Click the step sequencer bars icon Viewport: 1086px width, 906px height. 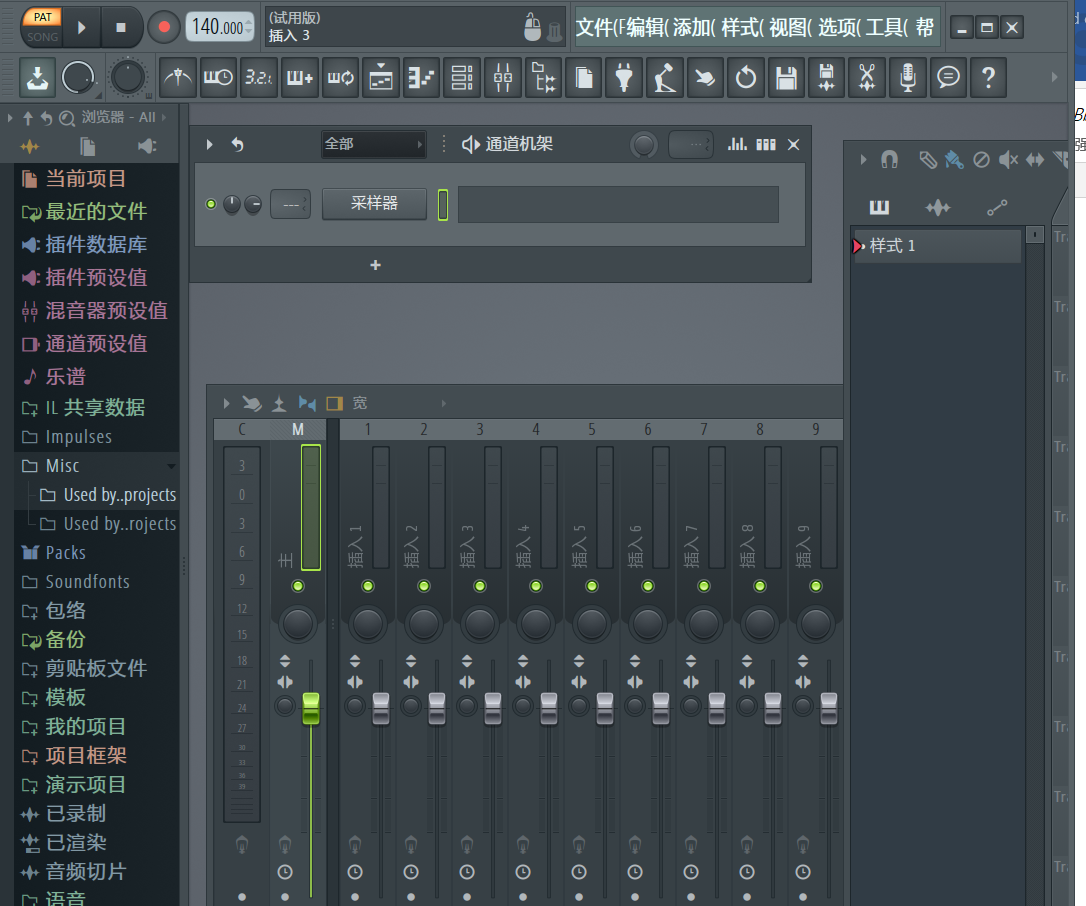coord(766,144)
